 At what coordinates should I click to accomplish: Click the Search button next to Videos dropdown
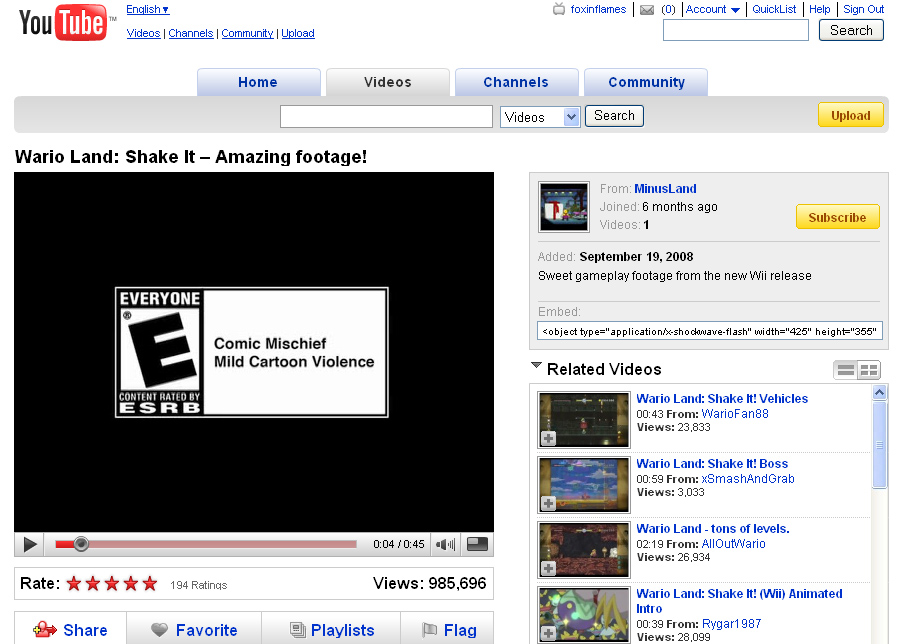(x=614, y=116)
